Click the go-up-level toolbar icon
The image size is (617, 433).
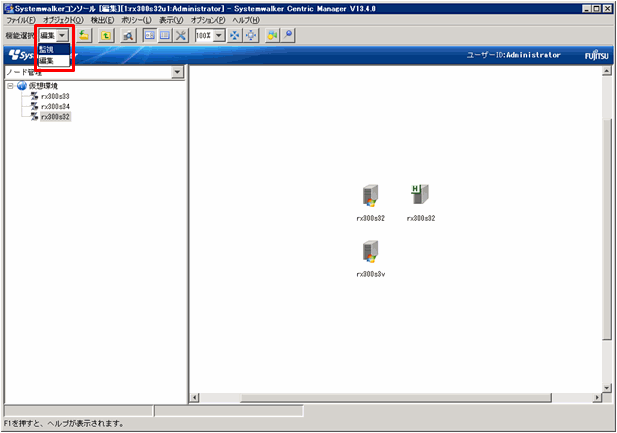click(x=106, y=35)
